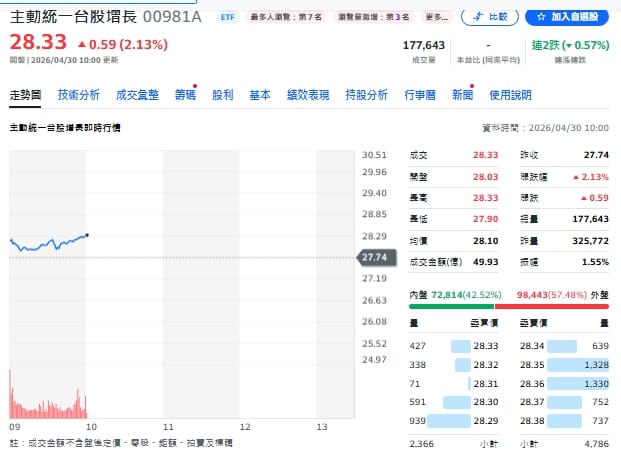Click the star to add to watchlist
621x463 pixels.
(x=540, y=17)
